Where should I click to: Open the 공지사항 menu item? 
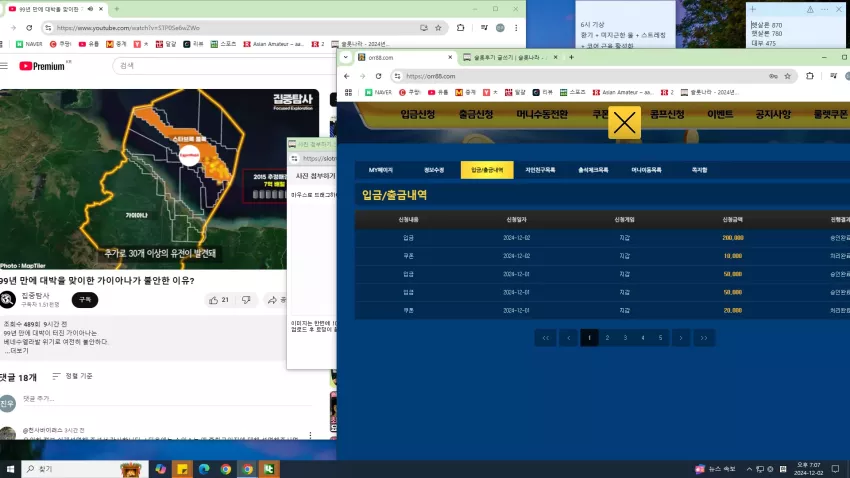click(x=773, y=114)
